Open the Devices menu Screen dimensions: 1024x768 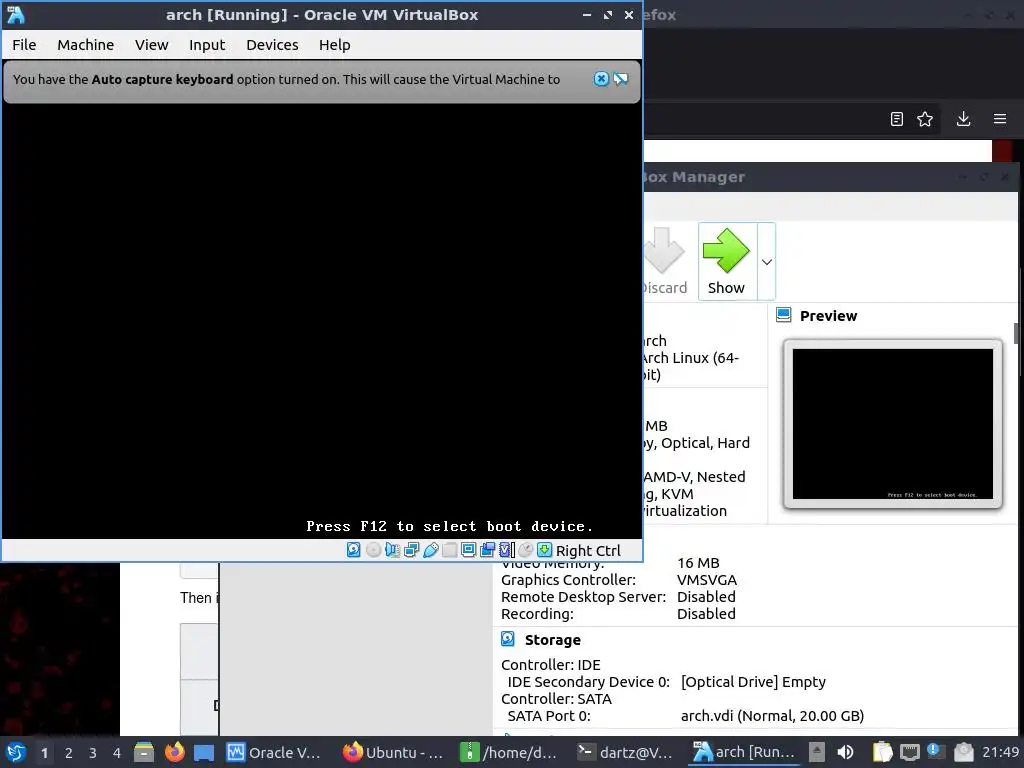272,45
